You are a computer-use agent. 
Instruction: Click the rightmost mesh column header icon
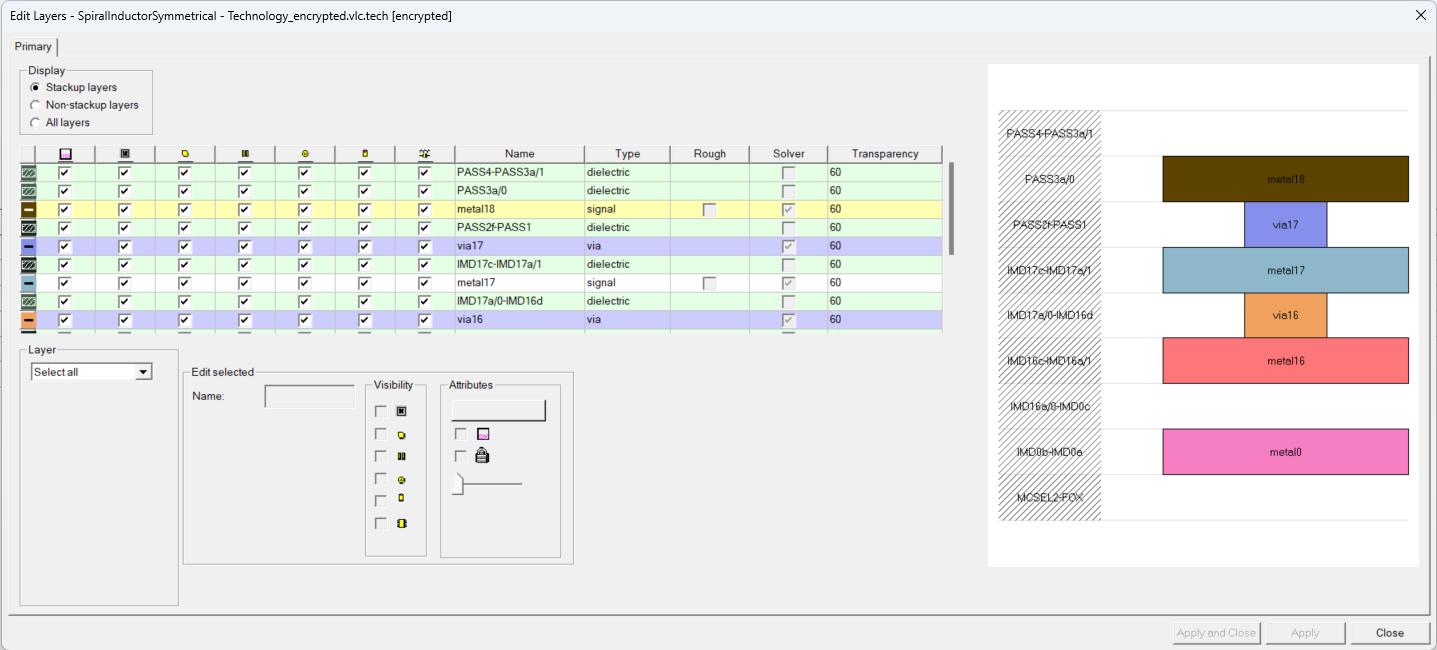(x=425, y=153)
